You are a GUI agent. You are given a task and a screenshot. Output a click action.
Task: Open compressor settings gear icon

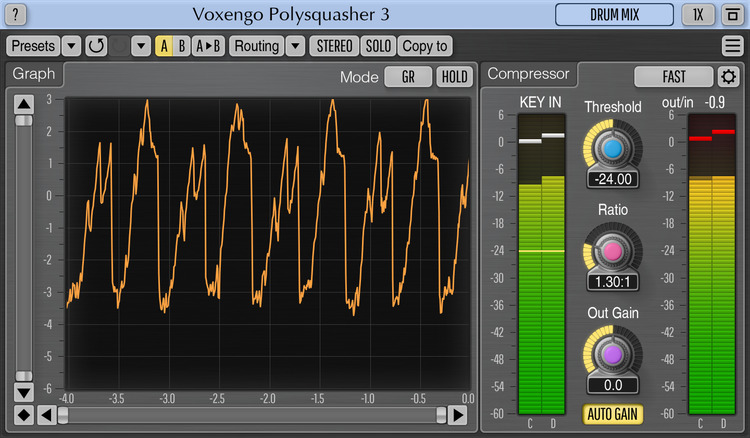coord(728,77)
